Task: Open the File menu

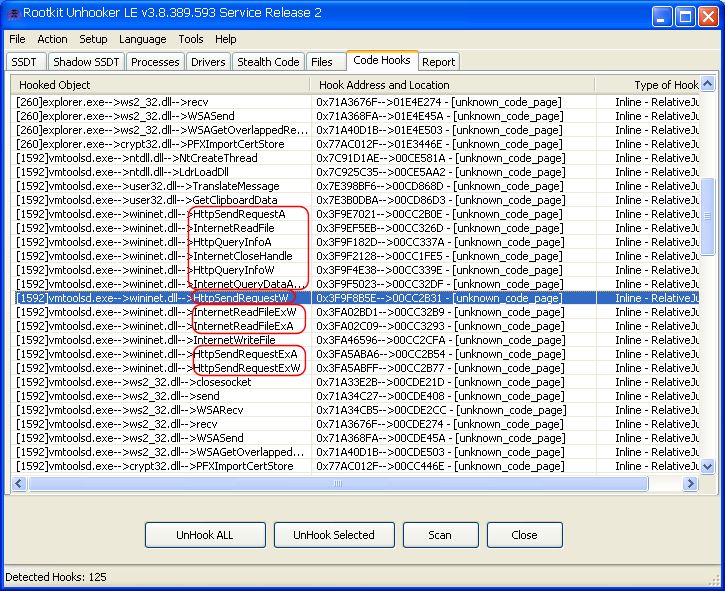Action: coord(17,39)
